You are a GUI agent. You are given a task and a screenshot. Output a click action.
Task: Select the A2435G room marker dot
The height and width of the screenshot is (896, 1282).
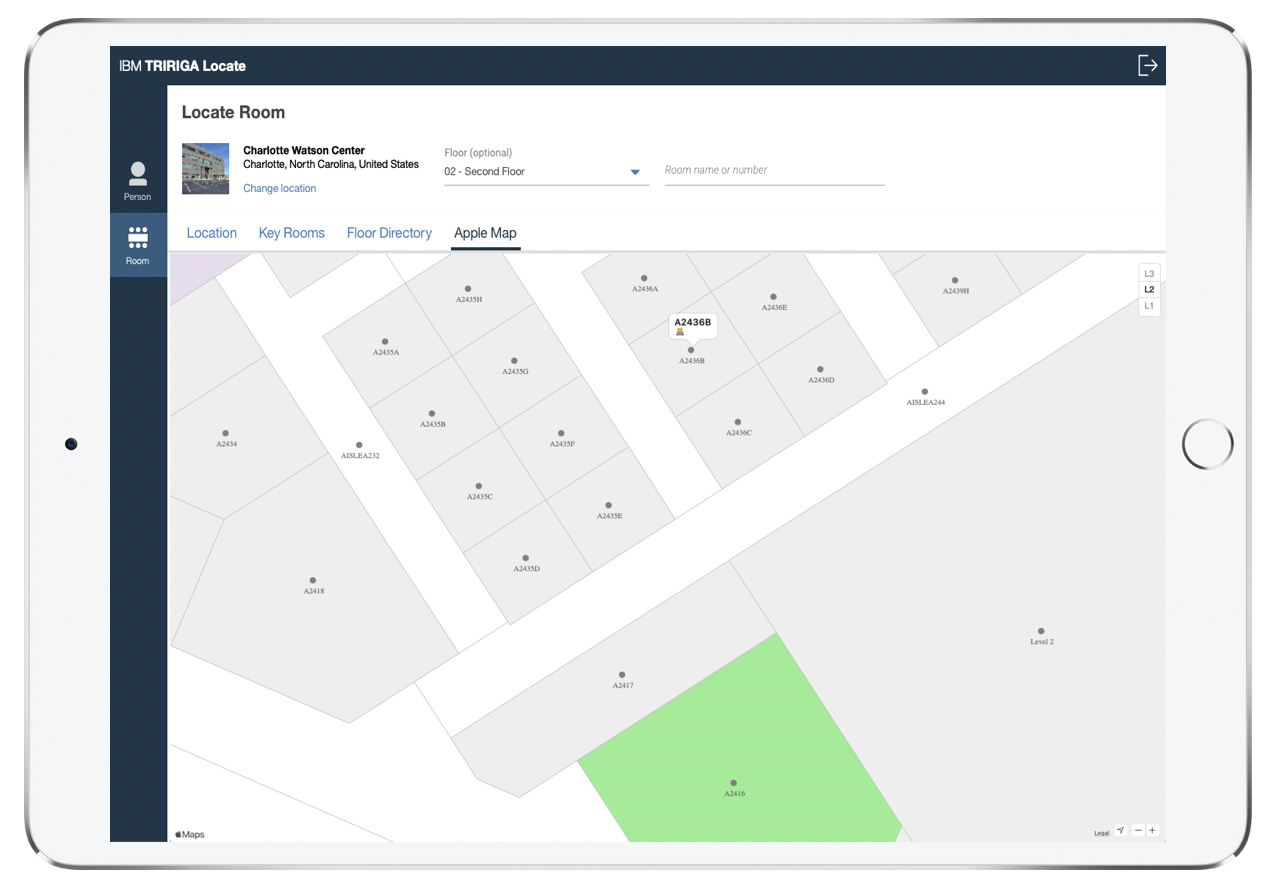pos(514,361)
